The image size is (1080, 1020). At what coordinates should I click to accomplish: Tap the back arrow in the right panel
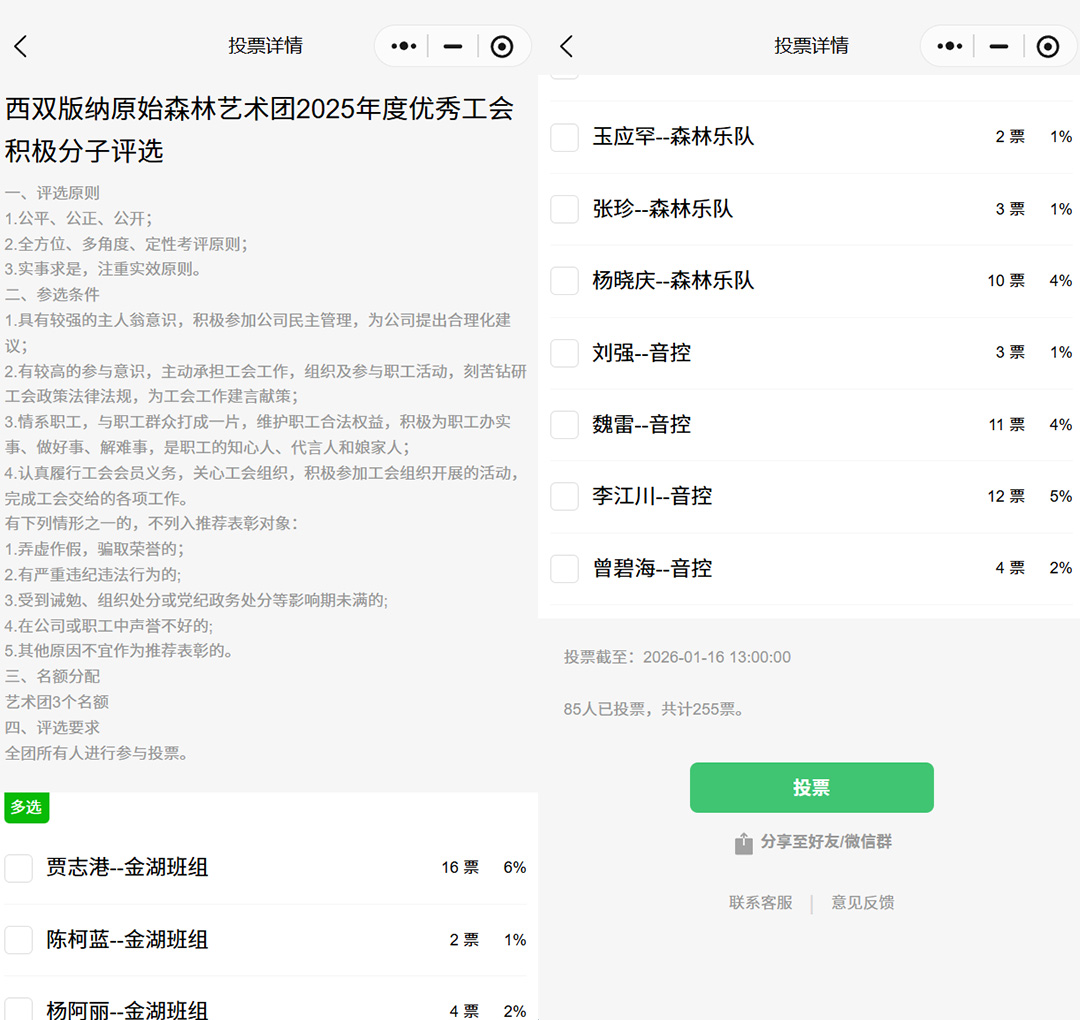tap(567, 46)
